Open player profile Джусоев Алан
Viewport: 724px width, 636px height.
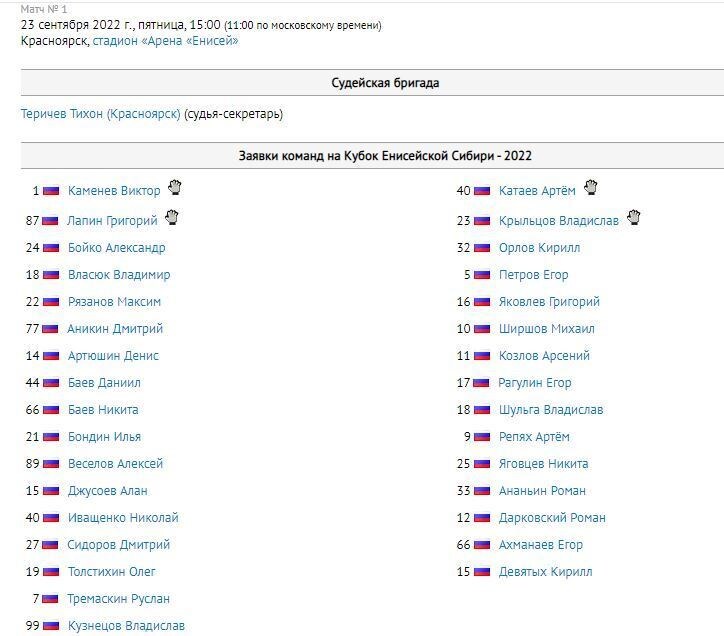tap(108, 491)
